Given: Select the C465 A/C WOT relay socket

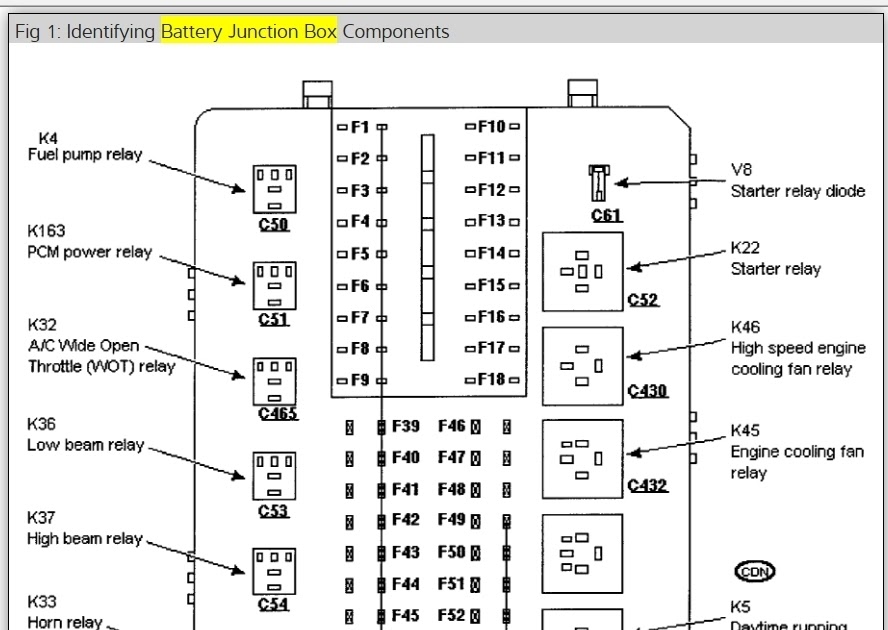Looking at the screenshot, I should (x=275, y=381).
